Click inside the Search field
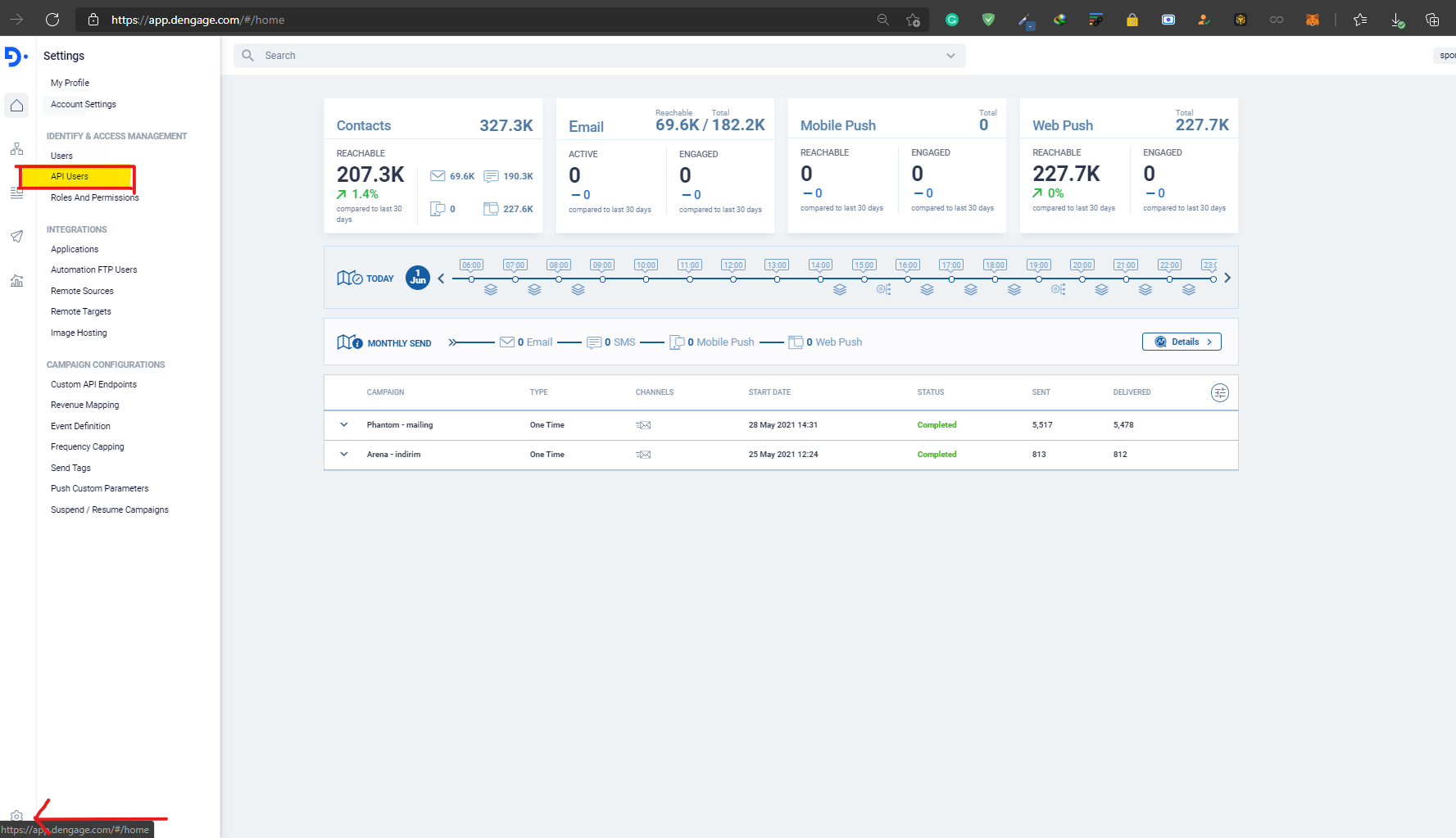This screenshot has width=1456, height=838. click(492, 55)
